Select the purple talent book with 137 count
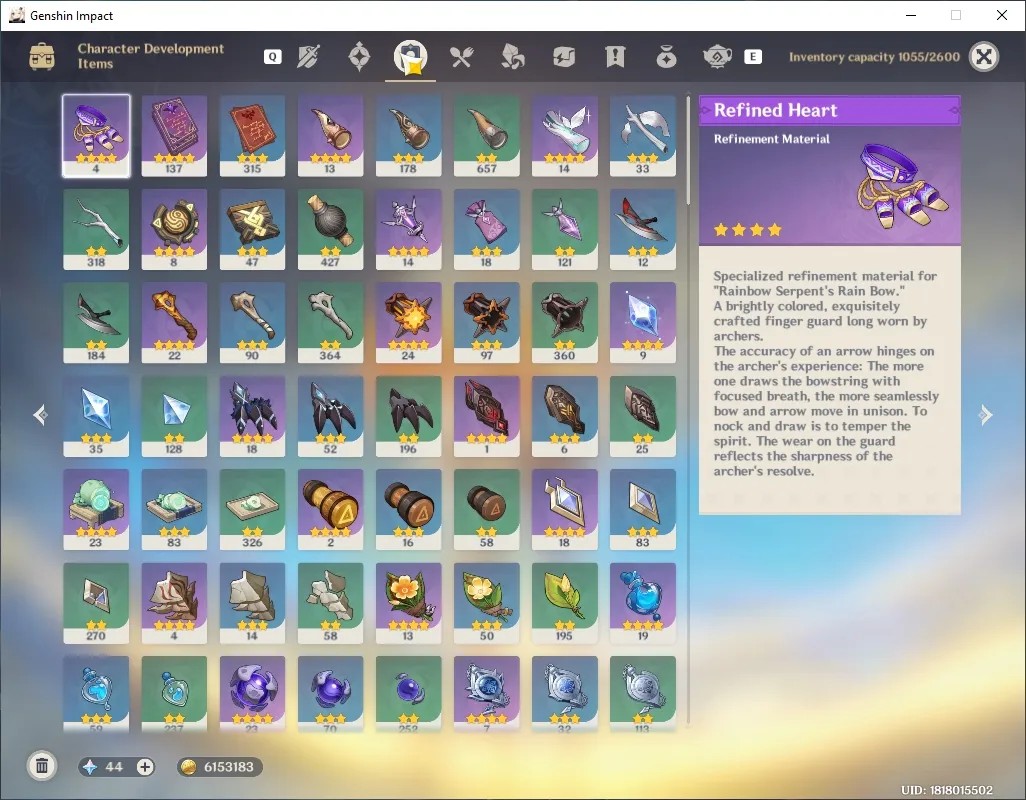The width and height of the screenshot is (1026, 800). click(x=174, y=136)
